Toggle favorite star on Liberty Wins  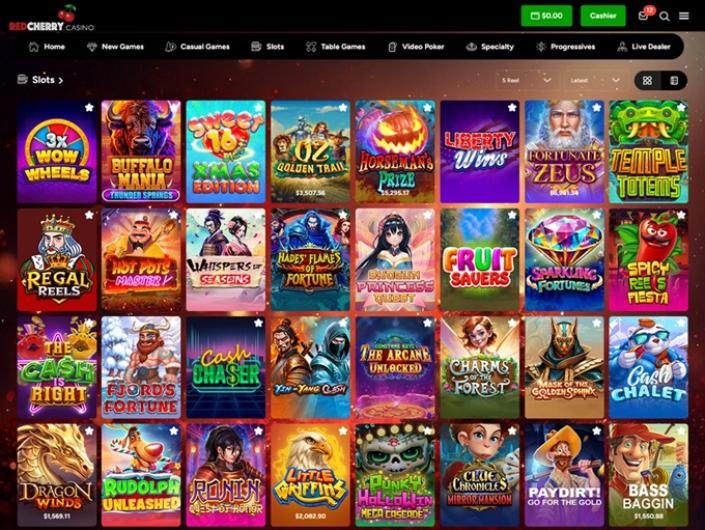tap(512, 107)
